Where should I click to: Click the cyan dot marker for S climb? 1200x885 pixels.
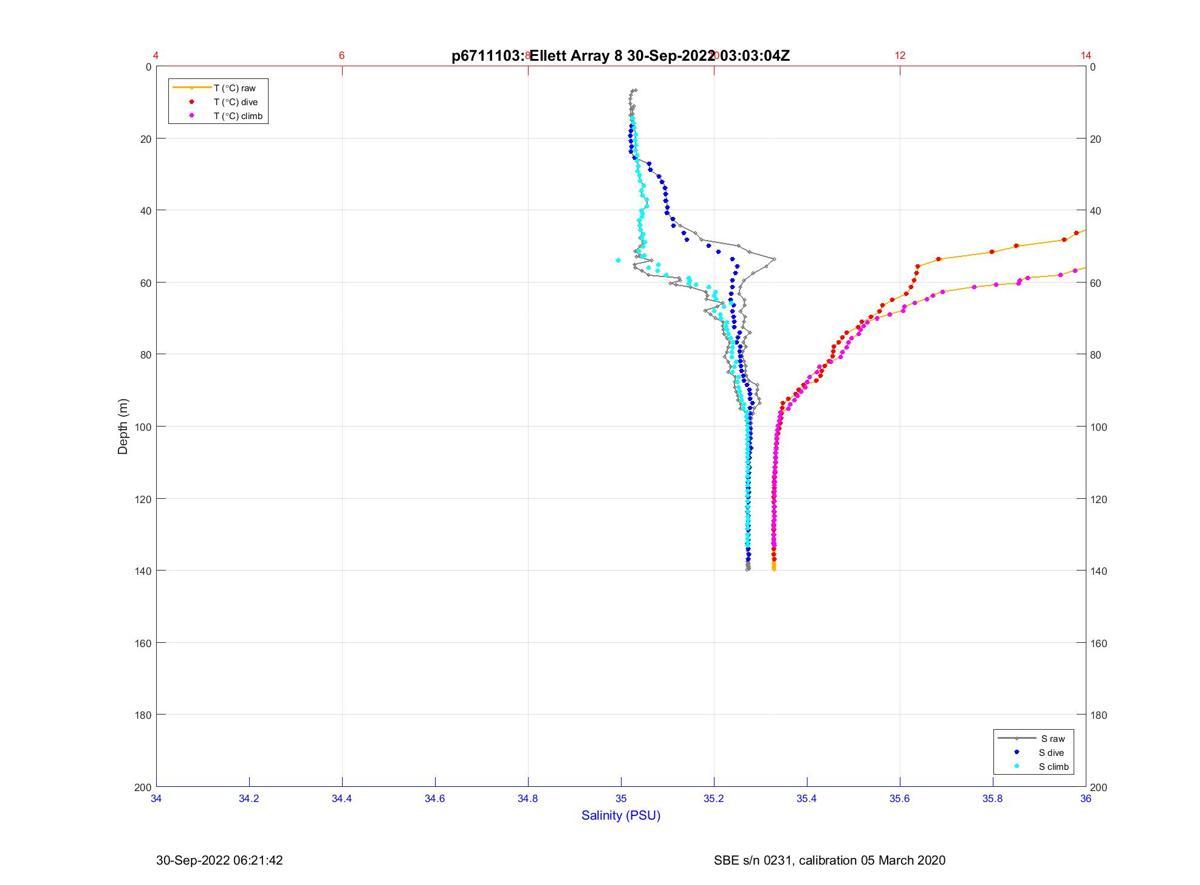point(1016,767)
